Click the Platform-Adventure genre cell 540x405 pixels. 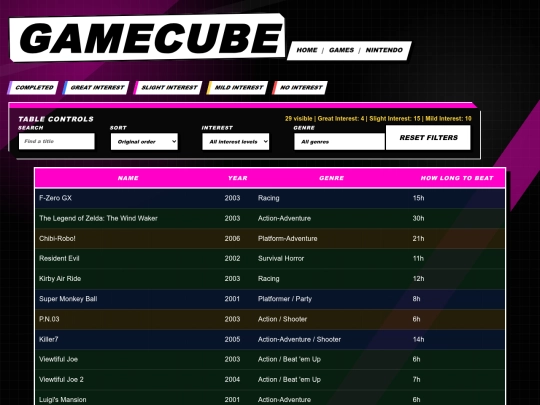click(x=288, y=238)
